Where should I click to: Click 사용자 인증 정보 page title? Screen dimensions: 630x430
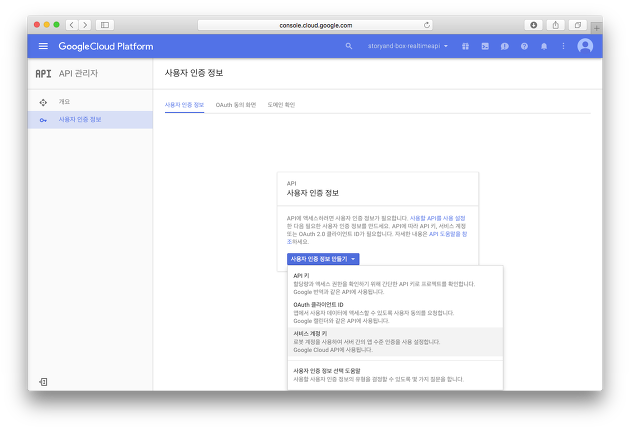(194, 73)
